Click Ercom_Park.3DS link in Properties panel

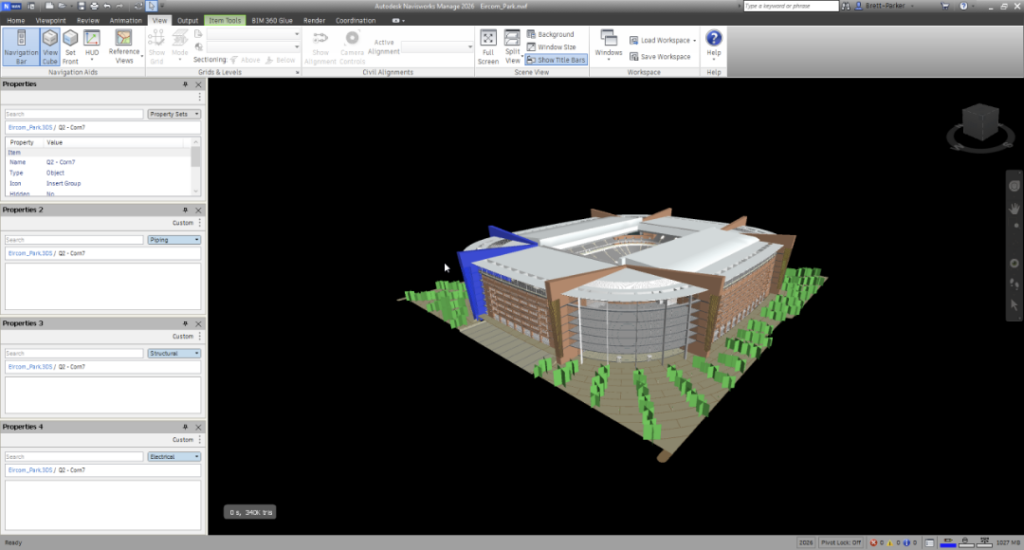pos(30,127)
